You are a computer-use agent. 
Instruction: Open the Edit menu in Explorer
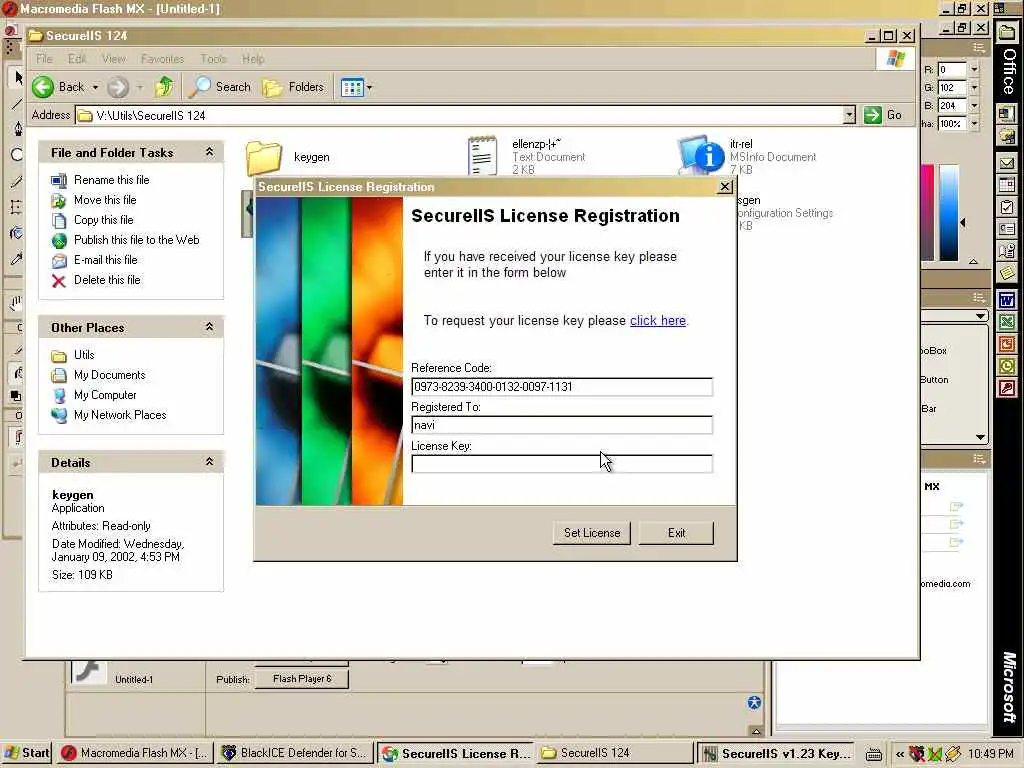pyautogui.click(x=77, y=59)
